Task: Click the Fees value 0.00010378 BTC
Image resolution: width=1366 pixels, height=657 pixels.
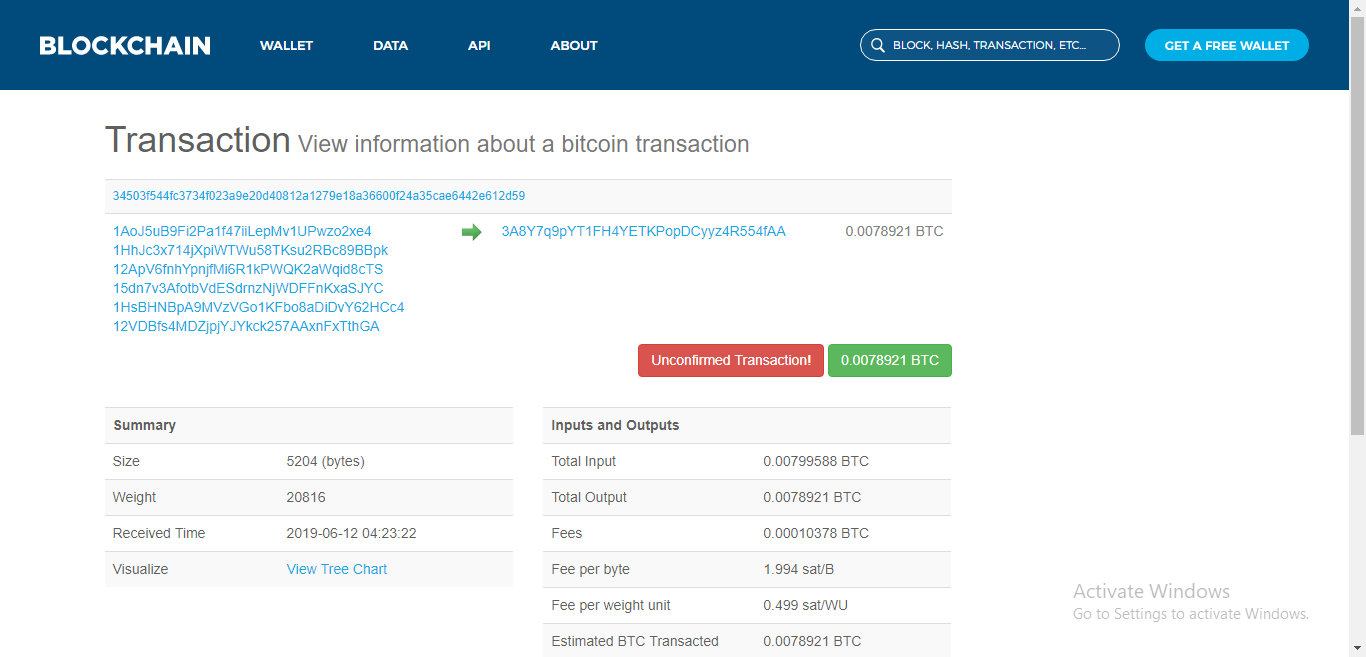Action: point(816,533)
